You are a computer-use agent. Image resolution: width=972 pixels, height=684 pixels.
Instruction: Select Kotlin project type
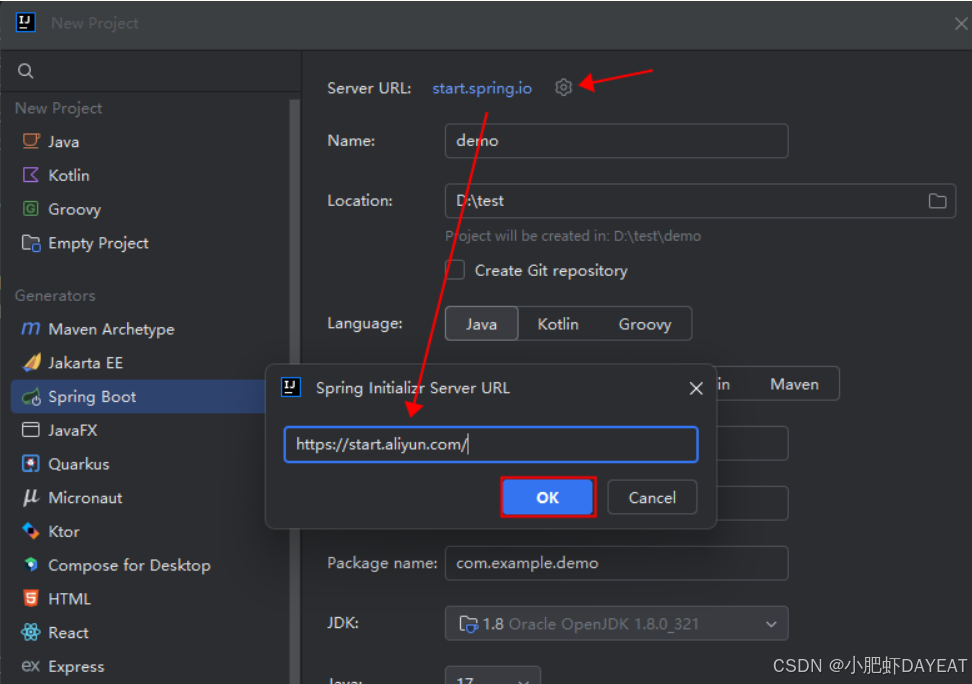point(69,175)
